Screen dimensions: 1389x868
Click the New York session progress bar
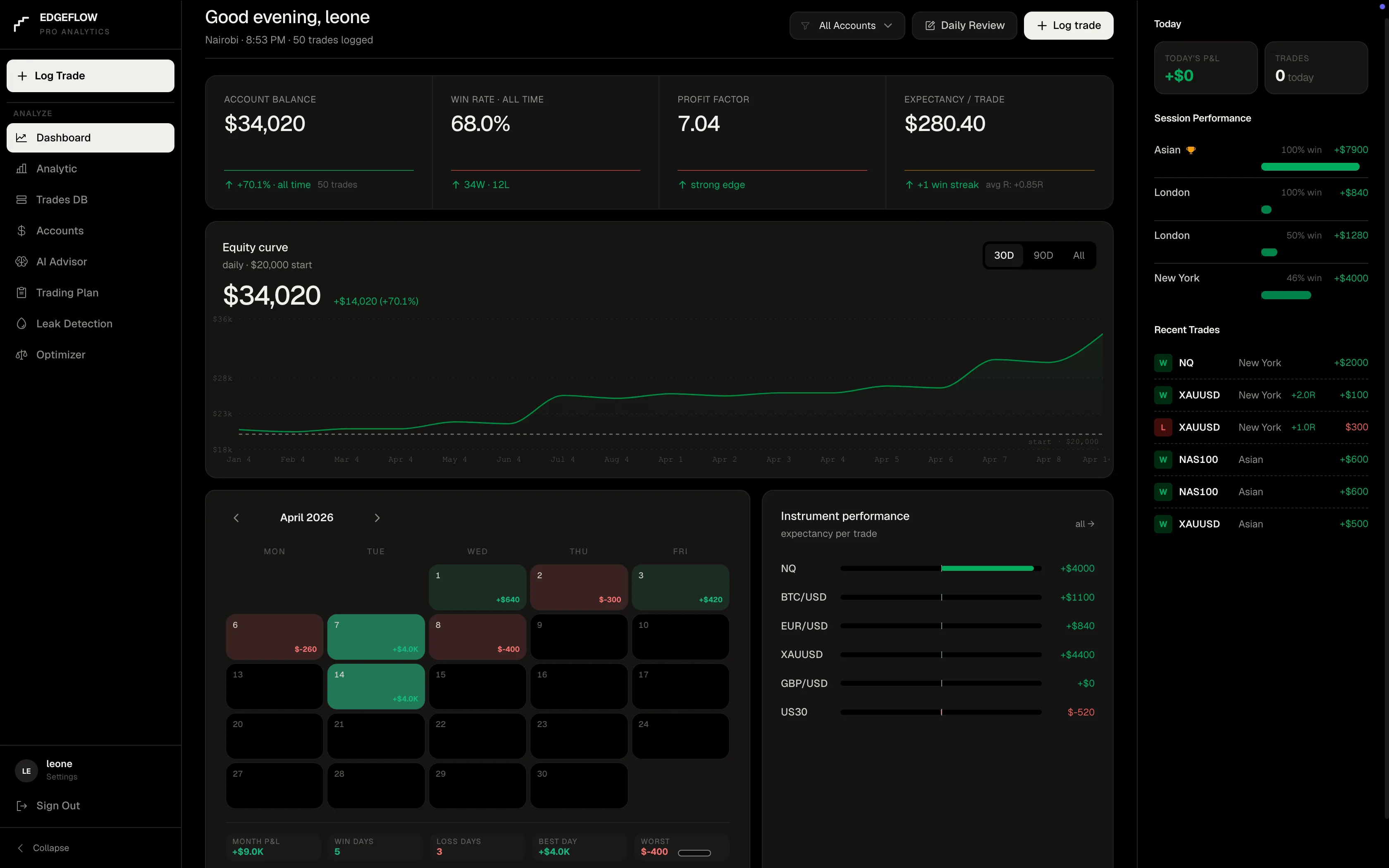point(1286,296)
